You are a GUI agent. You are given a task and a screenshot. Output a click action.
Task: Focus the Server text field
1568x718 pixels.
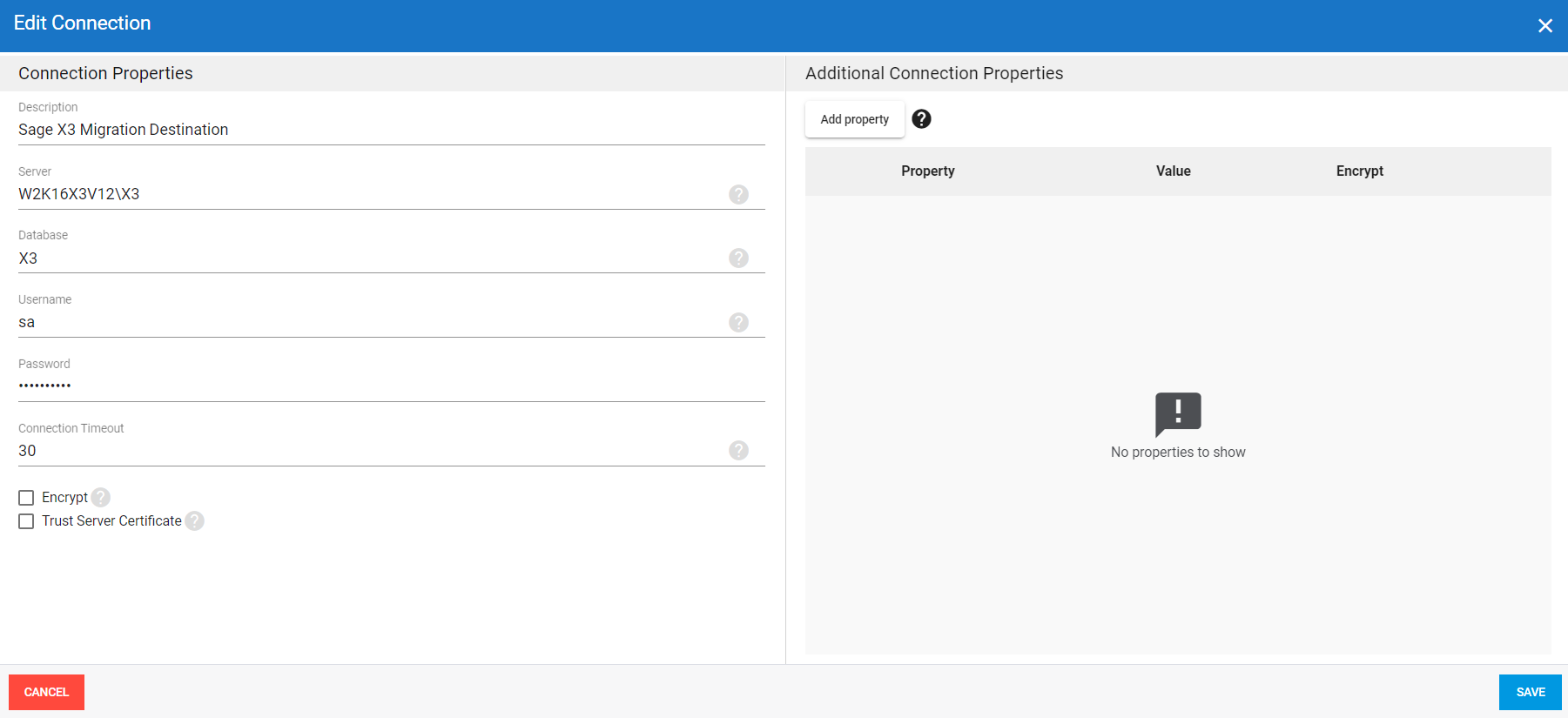point(366,194)
